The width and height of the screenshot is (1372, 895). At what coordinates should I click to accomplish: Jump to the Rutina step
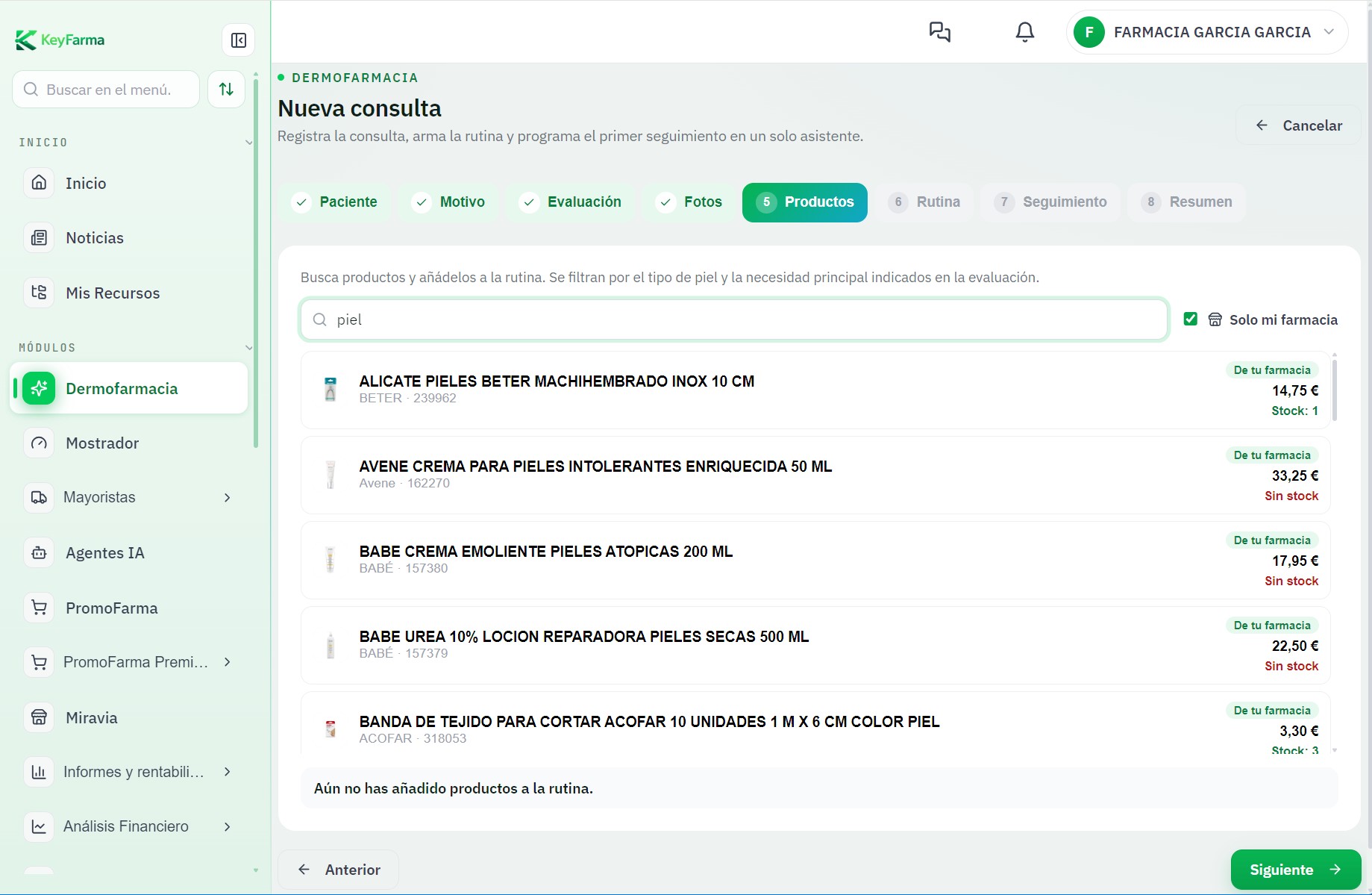(924, 202)
